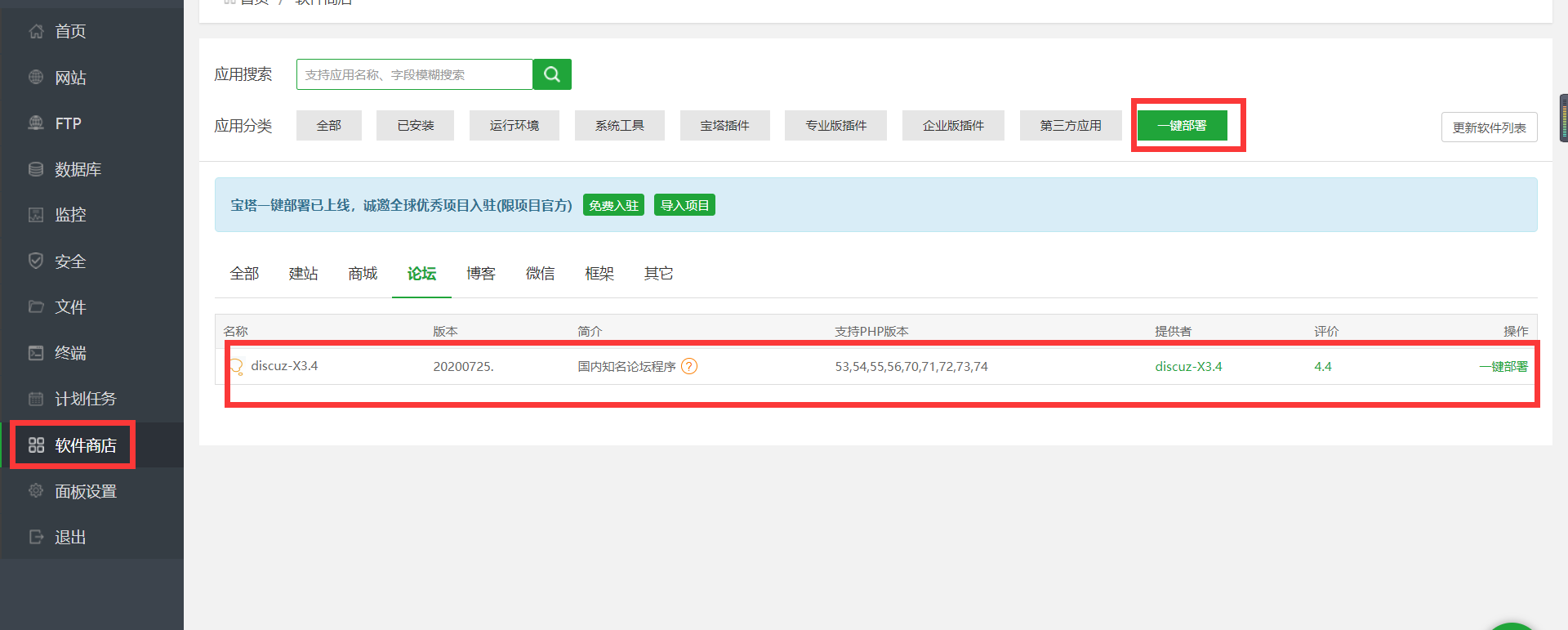Click the 导入项目 button

684,205
